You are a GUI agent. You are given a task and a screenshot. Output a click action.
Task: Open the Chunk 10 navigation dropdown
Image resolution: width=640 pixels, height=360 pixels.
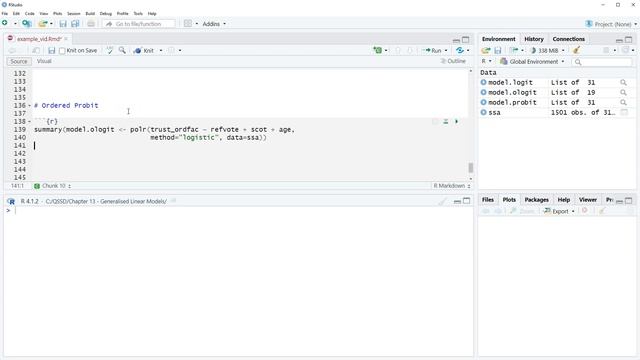point(53,186)
